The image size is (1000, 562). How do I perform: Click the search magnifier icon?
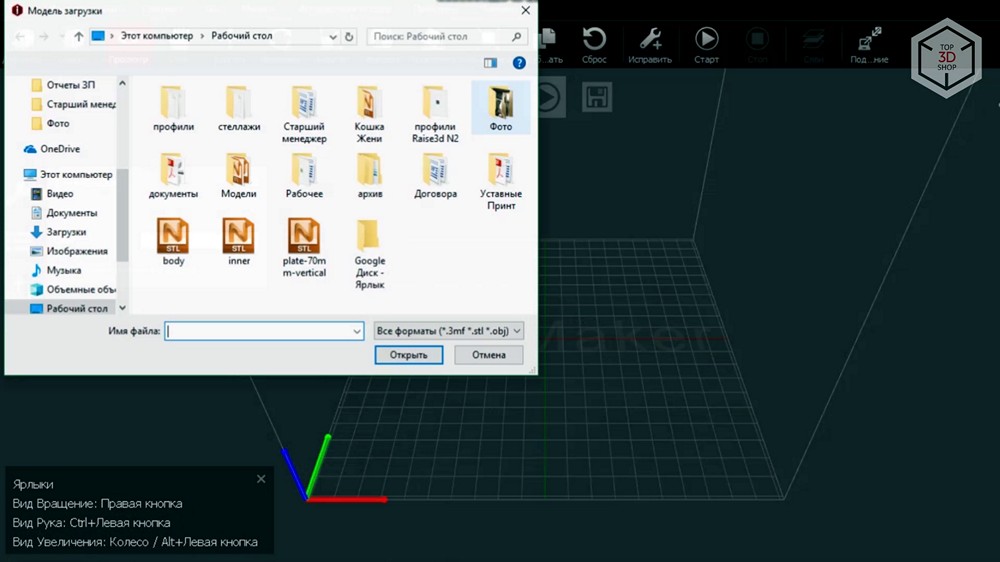[517, 36]
